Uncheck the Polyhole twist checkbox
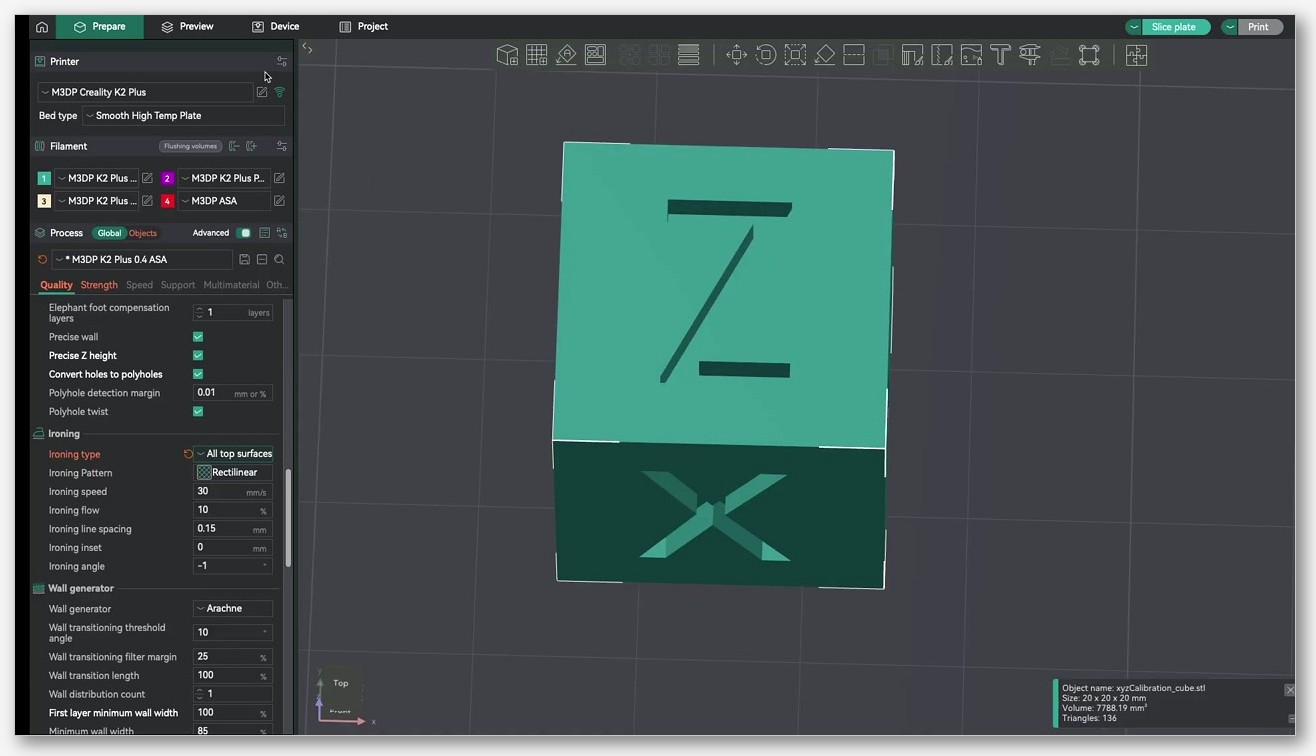 [198, 411]
